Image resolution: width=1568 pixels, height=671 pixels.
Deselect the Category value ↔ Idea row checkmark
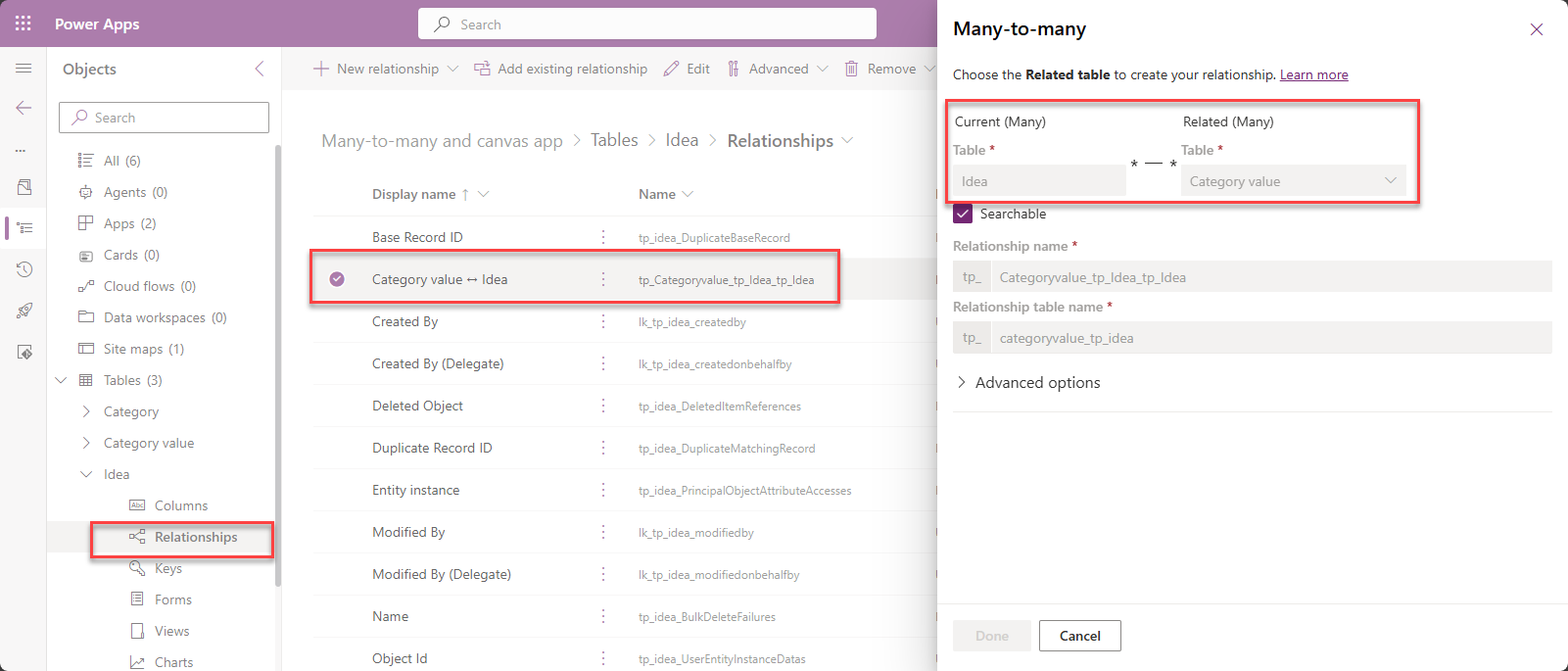pos(337,279)
